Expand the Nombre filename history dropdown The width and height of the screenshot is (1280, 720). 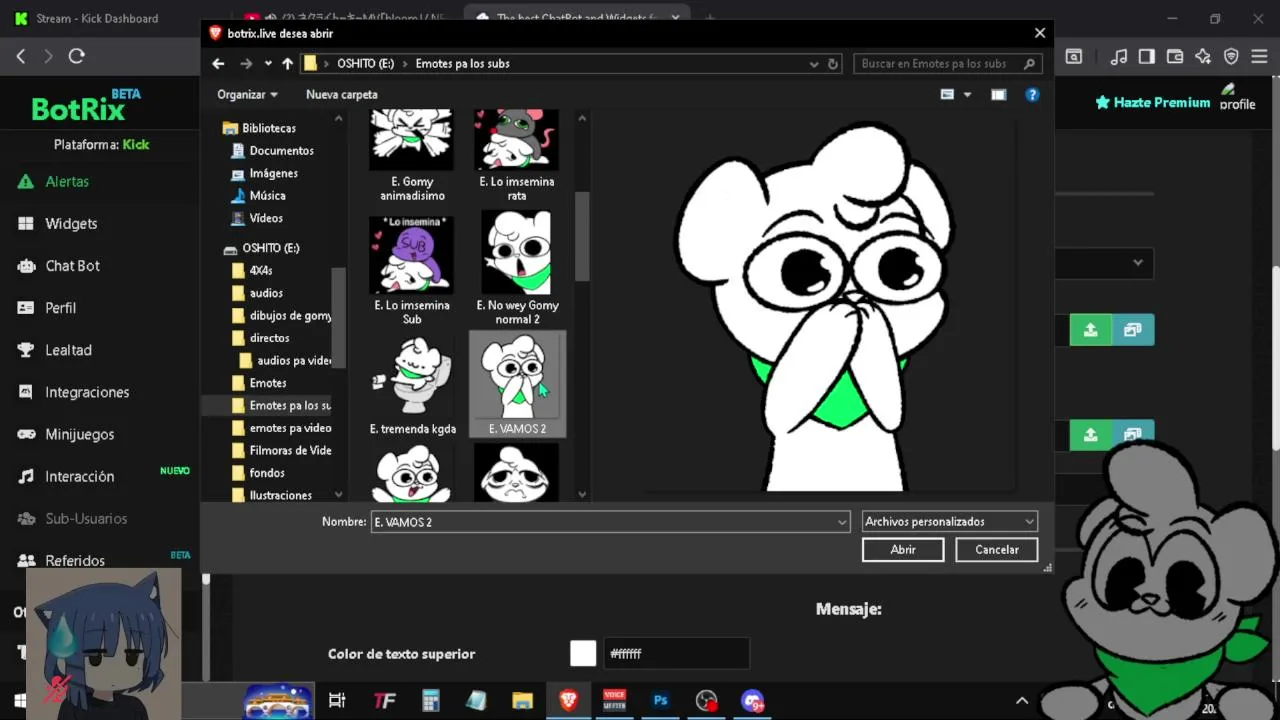tap(842, 521)
